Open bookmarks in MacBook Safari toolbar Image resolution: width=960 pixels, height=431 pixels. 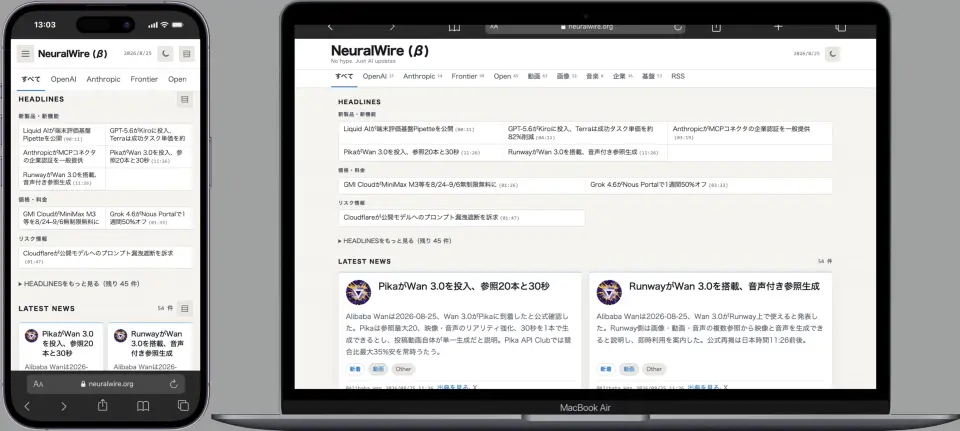pyautogui.click(x=454, y=28)
